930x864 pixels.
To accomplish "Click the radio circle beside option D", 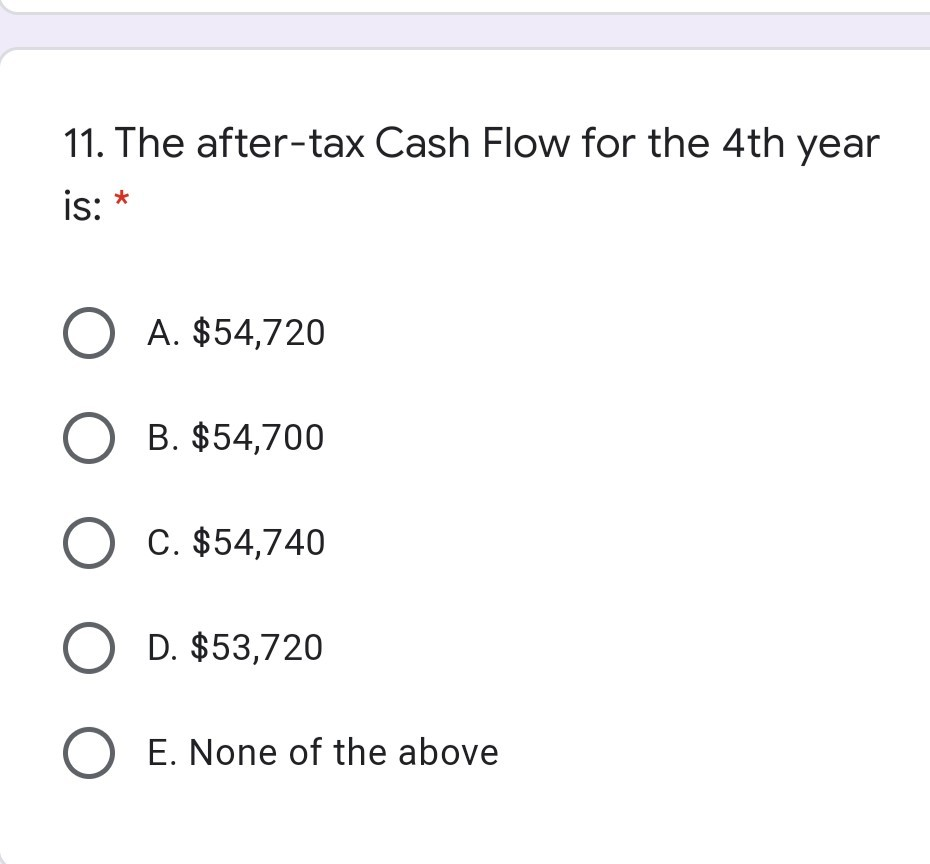I will click(x=88, y=648).
